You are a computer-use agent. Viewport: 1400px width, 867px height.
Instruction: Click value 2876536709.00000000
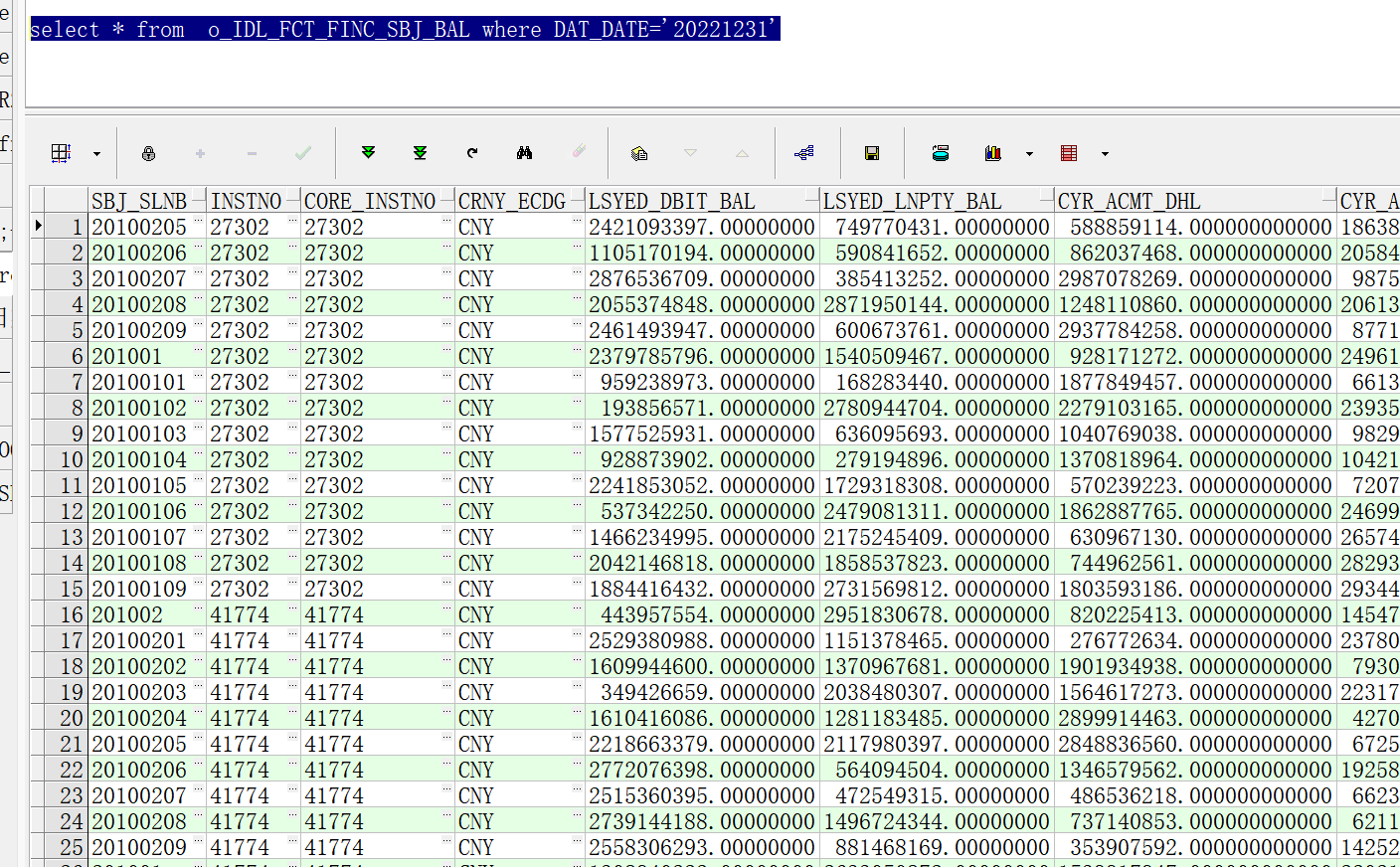coord(702,278)
